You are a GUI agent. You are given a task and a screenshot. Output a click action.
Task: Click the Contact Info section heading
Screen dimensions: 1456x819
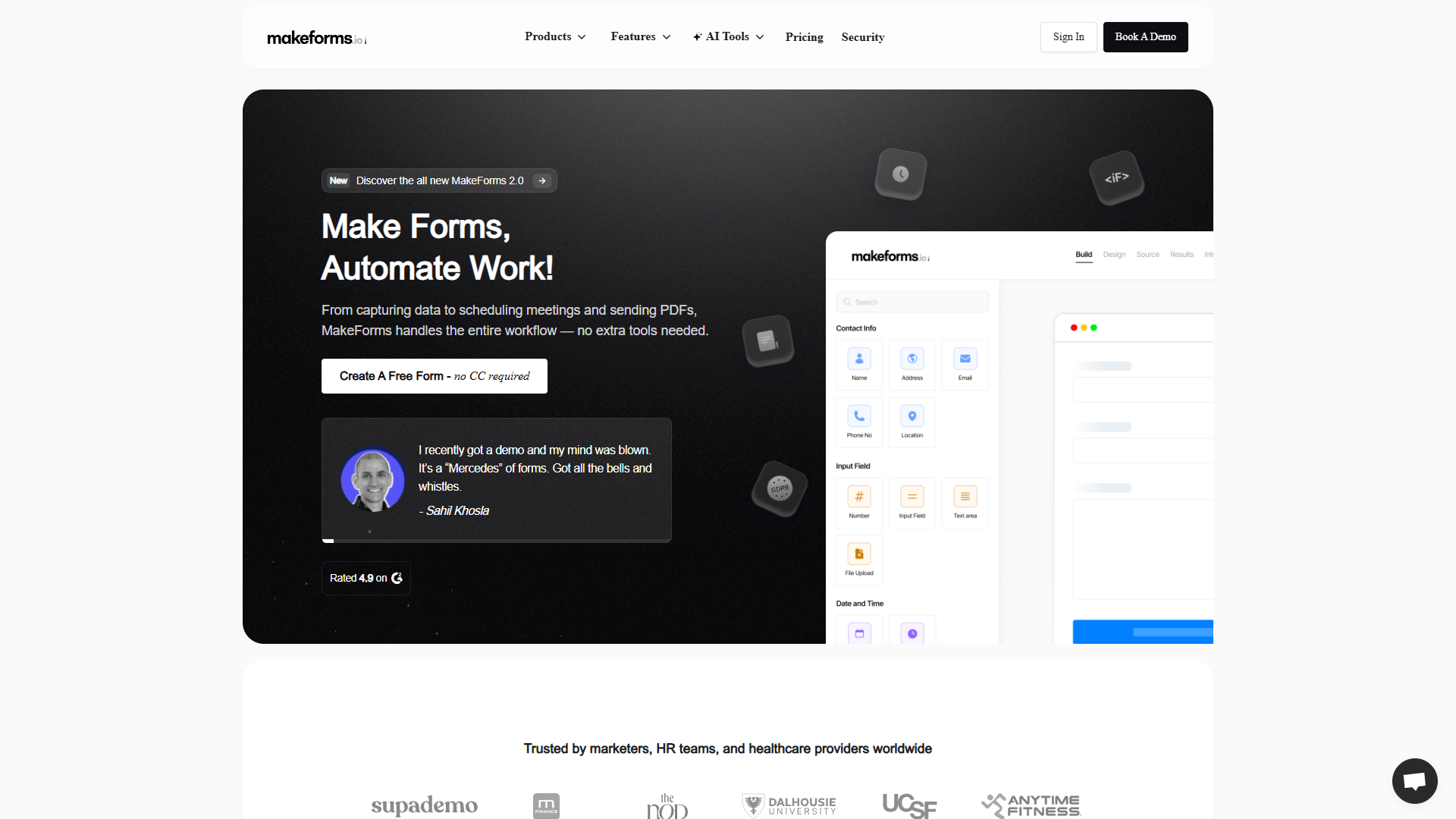856,328
